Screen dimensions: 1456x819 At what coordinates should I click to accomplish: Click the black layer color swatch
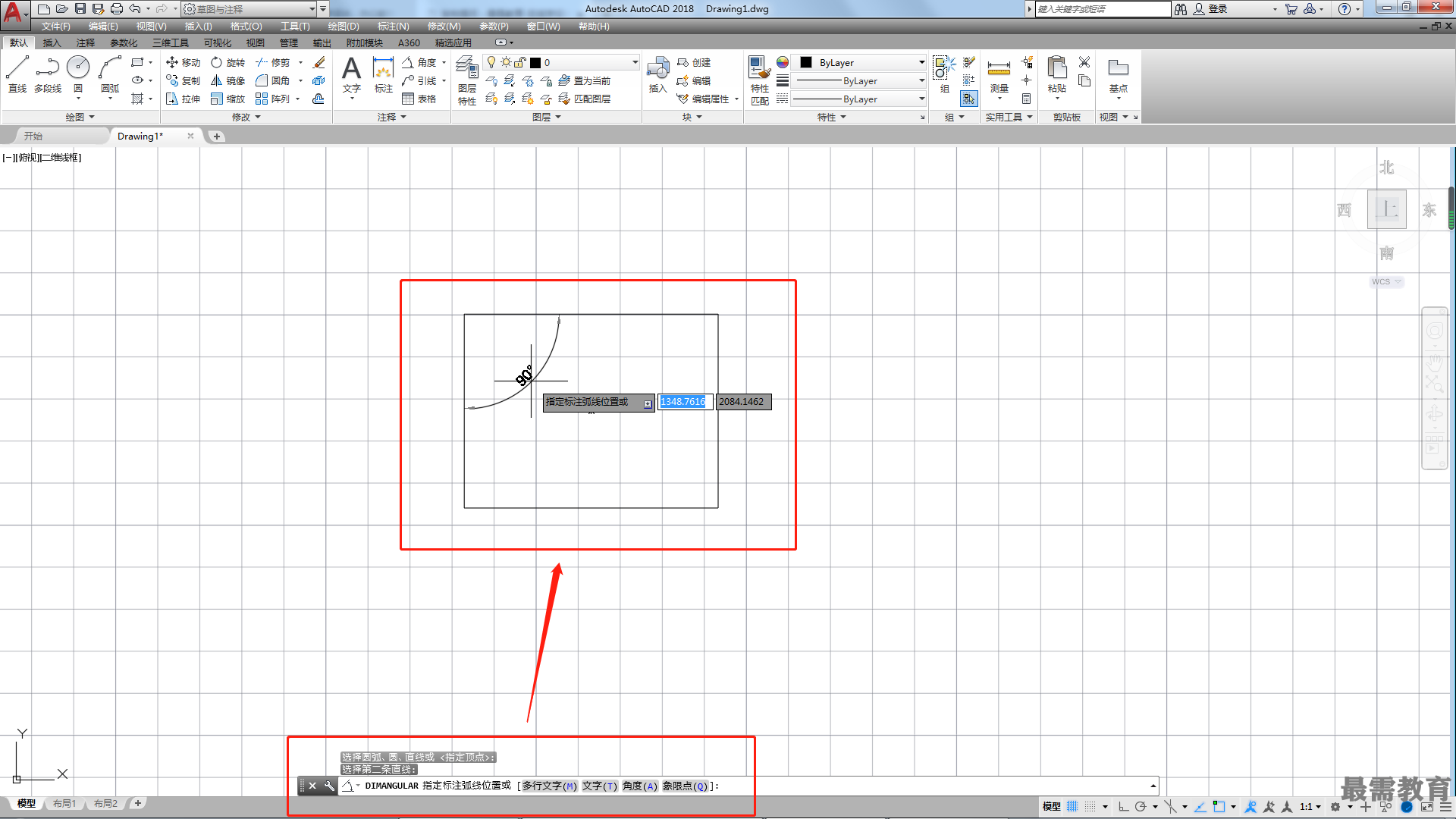(535, 62)
